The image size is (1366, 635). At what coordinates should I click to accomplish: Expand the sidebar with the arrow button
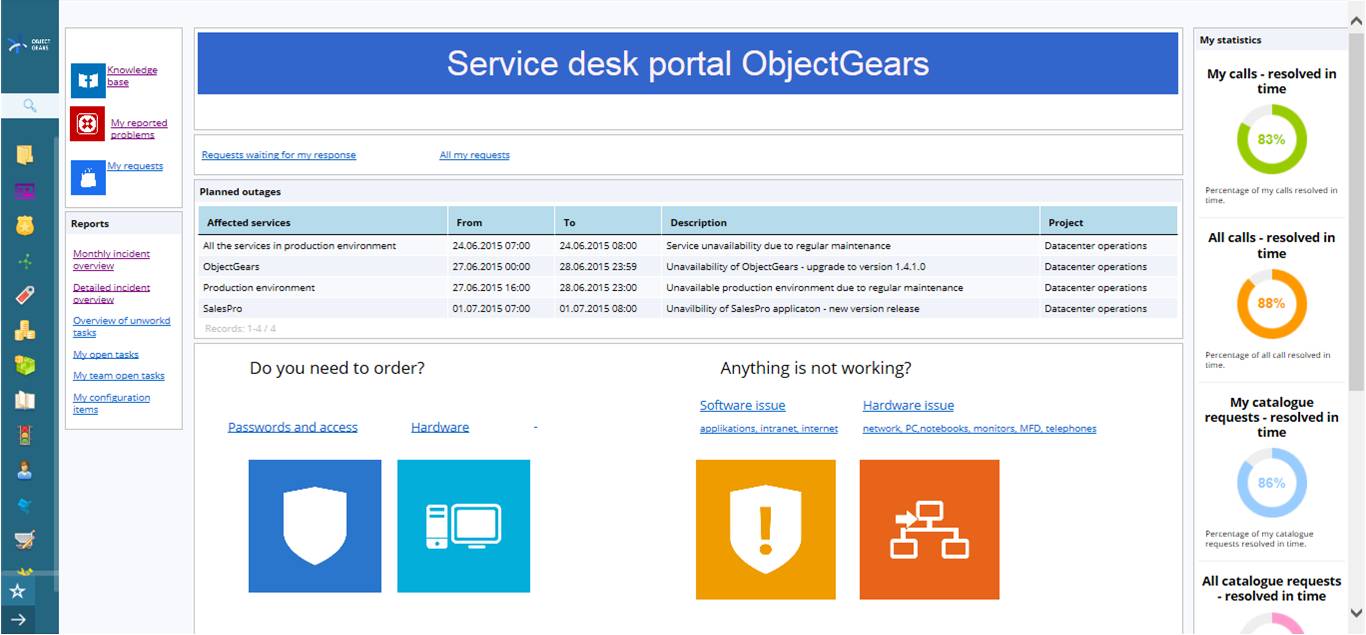17,620
